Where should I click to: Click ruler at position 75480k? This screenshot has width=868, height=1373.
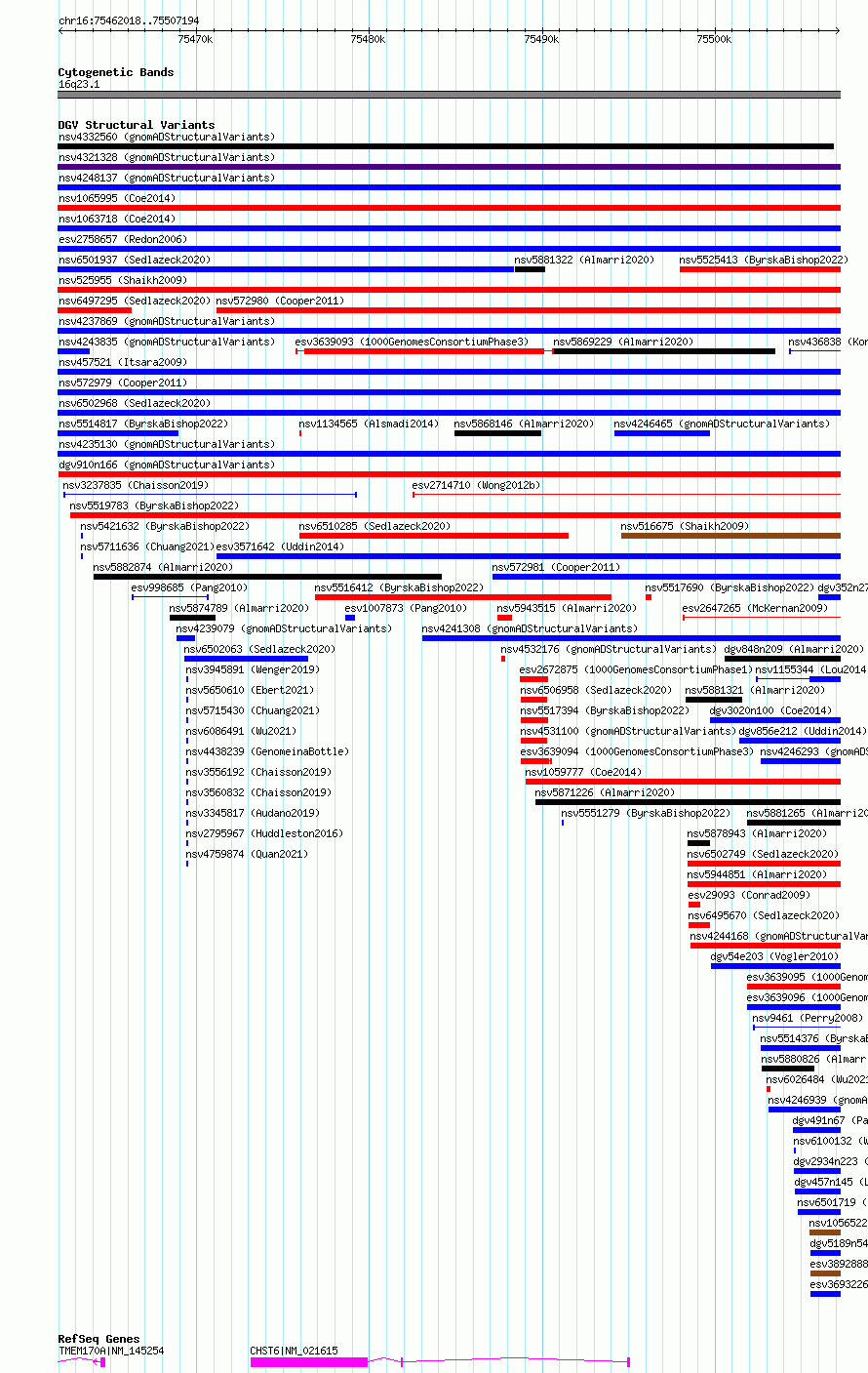point(368,39)
